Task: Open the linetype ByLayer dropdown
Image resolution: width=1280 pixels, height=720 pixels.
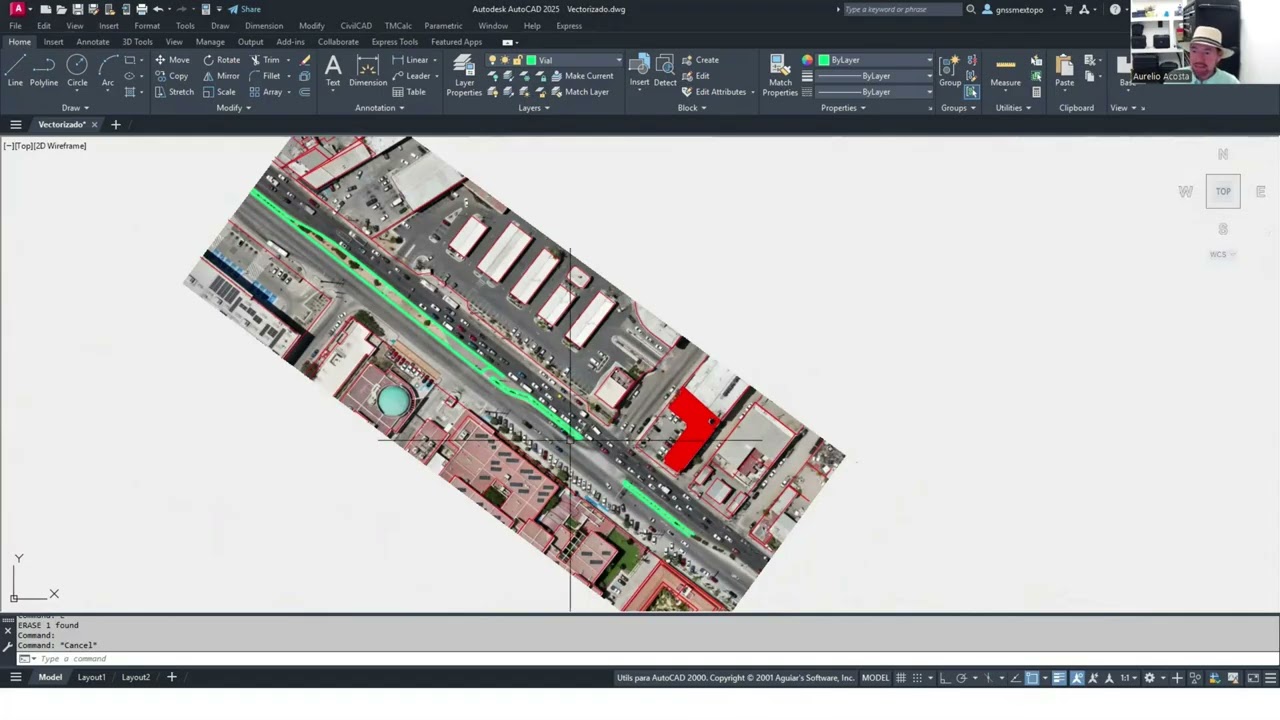Action: pyautogui.click(x=929, y=92)
